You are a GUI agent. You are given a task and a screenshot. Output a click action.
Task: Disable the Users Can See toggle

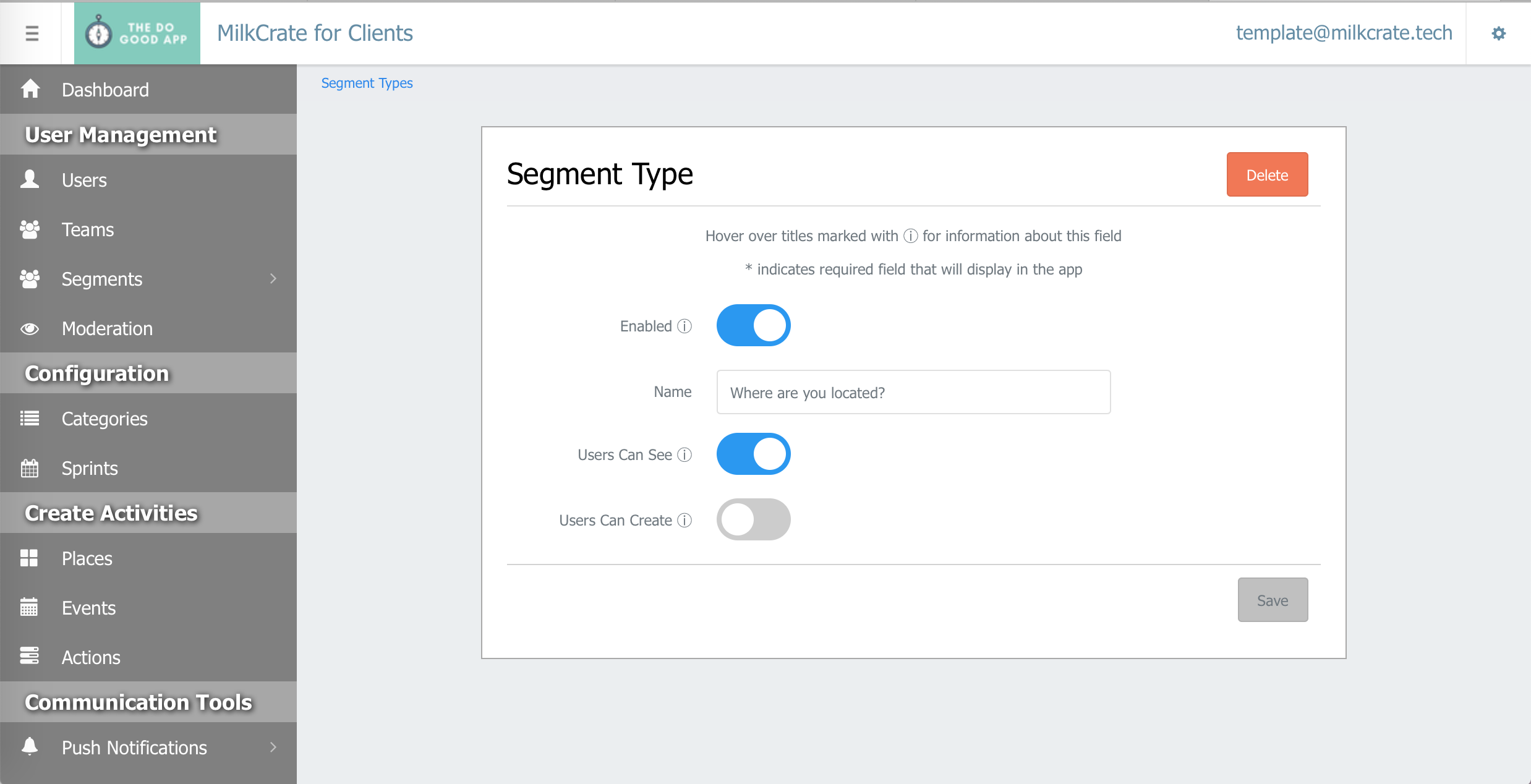coord(753,454)
